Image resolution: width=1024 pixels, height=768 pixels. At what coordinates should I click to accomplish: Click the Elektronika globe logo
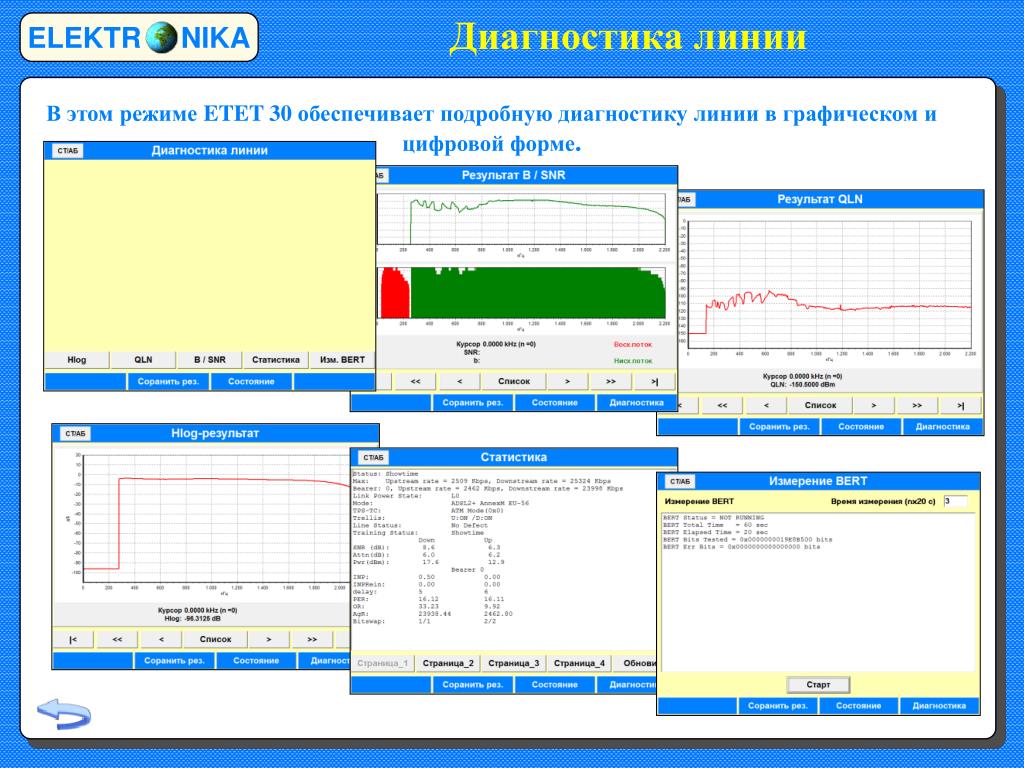point(161,37)
